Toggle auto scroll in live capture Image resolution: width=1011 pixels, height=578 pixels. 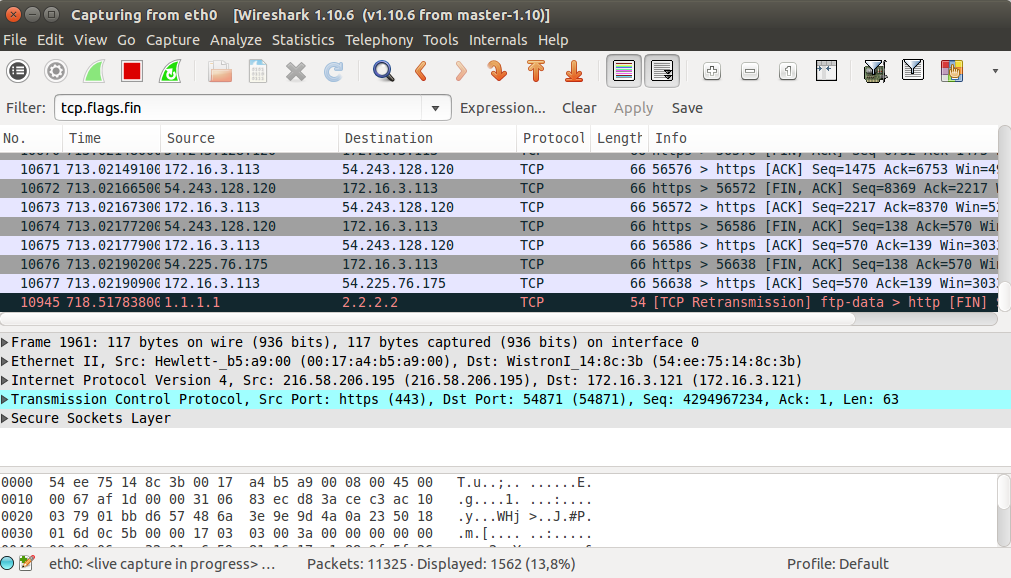coord(662,71)
